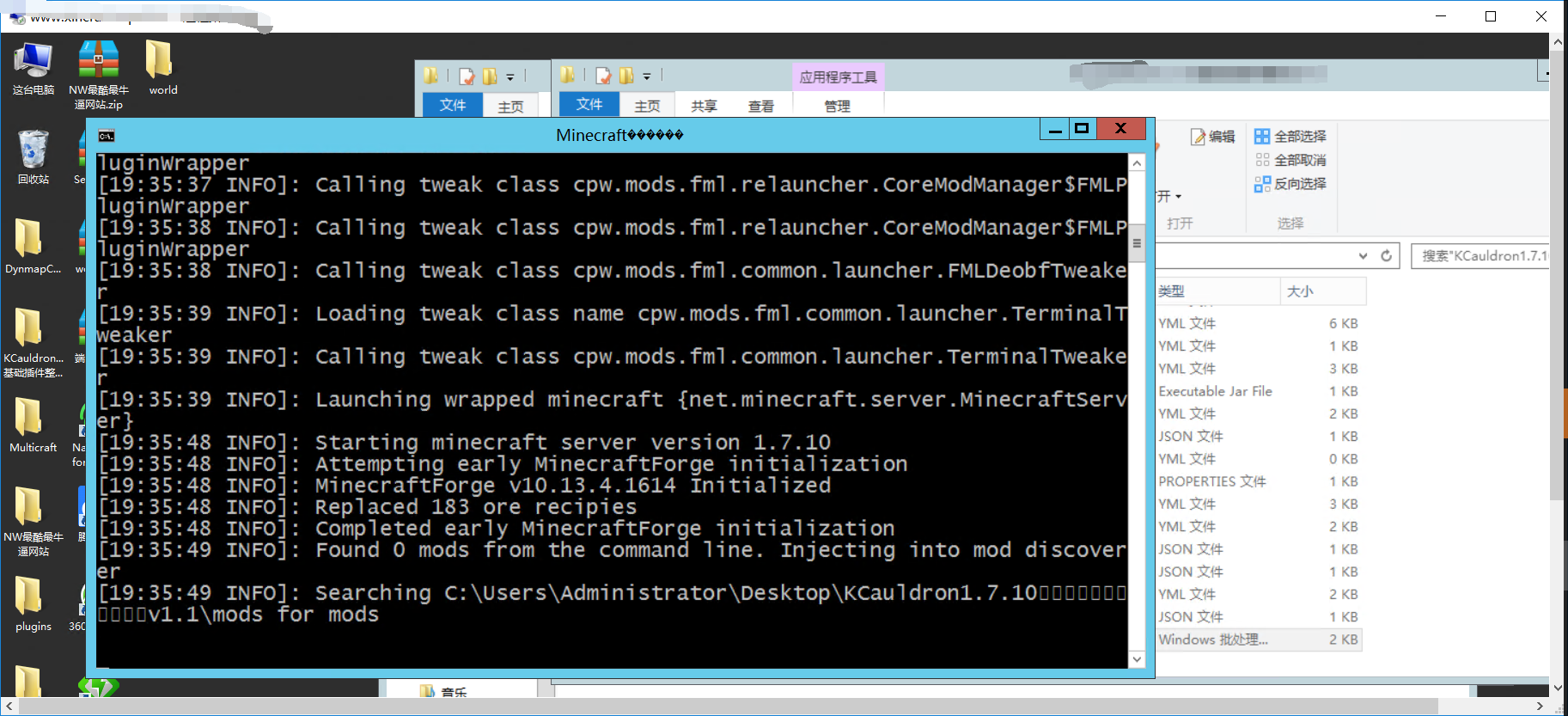
Task: Expand the 开 open dropdown arrow in ribbon
Action: [1178, 196]
